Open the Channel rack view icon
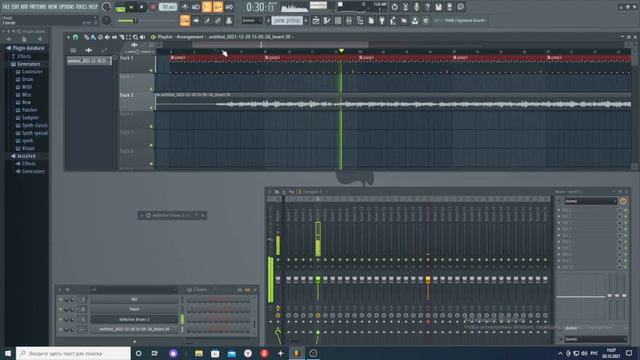 point(338,20)
